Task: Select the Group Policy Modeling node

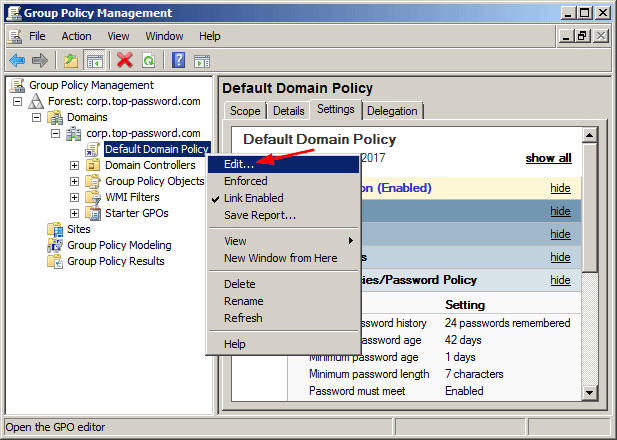Action: coord(118,245)
